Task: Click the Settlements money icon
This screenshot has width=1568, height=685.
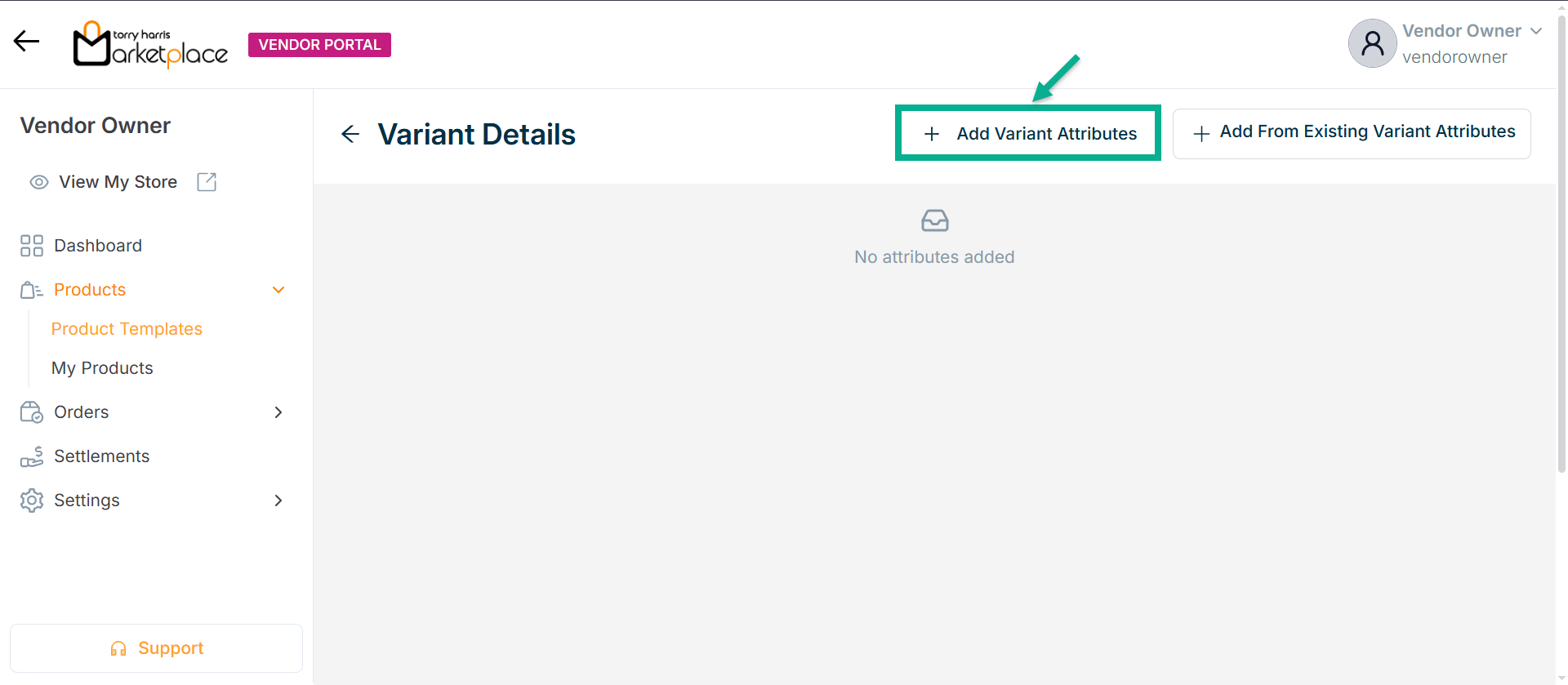Action: [32, 456]
